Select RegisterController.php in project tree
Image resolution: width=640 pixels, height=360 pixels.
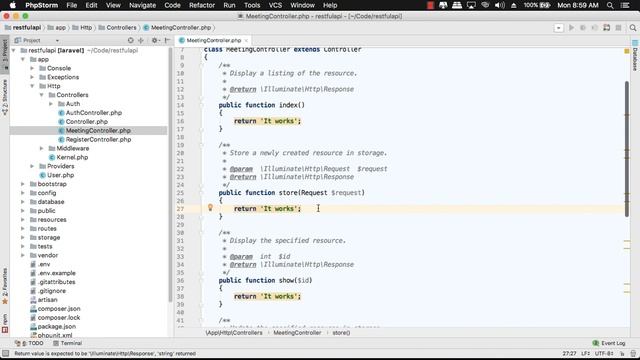tap(98, 140)
